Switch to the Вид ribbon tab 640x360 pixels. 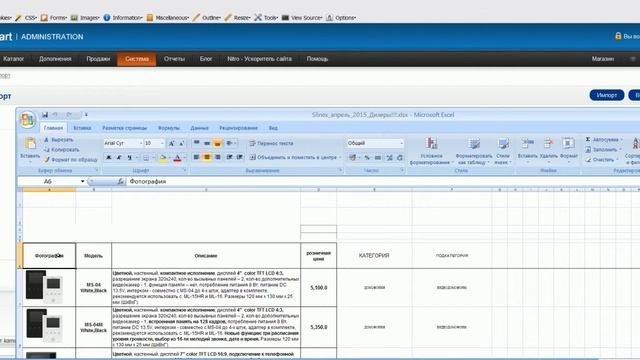(x=273, y=128)
